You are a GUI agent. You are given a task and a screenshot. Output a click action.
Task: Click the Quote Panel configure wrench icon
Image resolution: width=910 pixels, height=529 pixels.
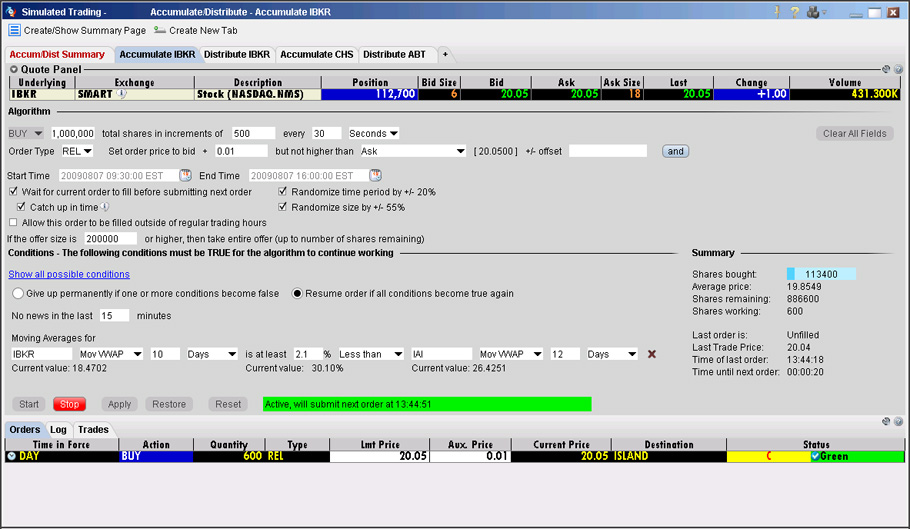[x=886, y=69]
